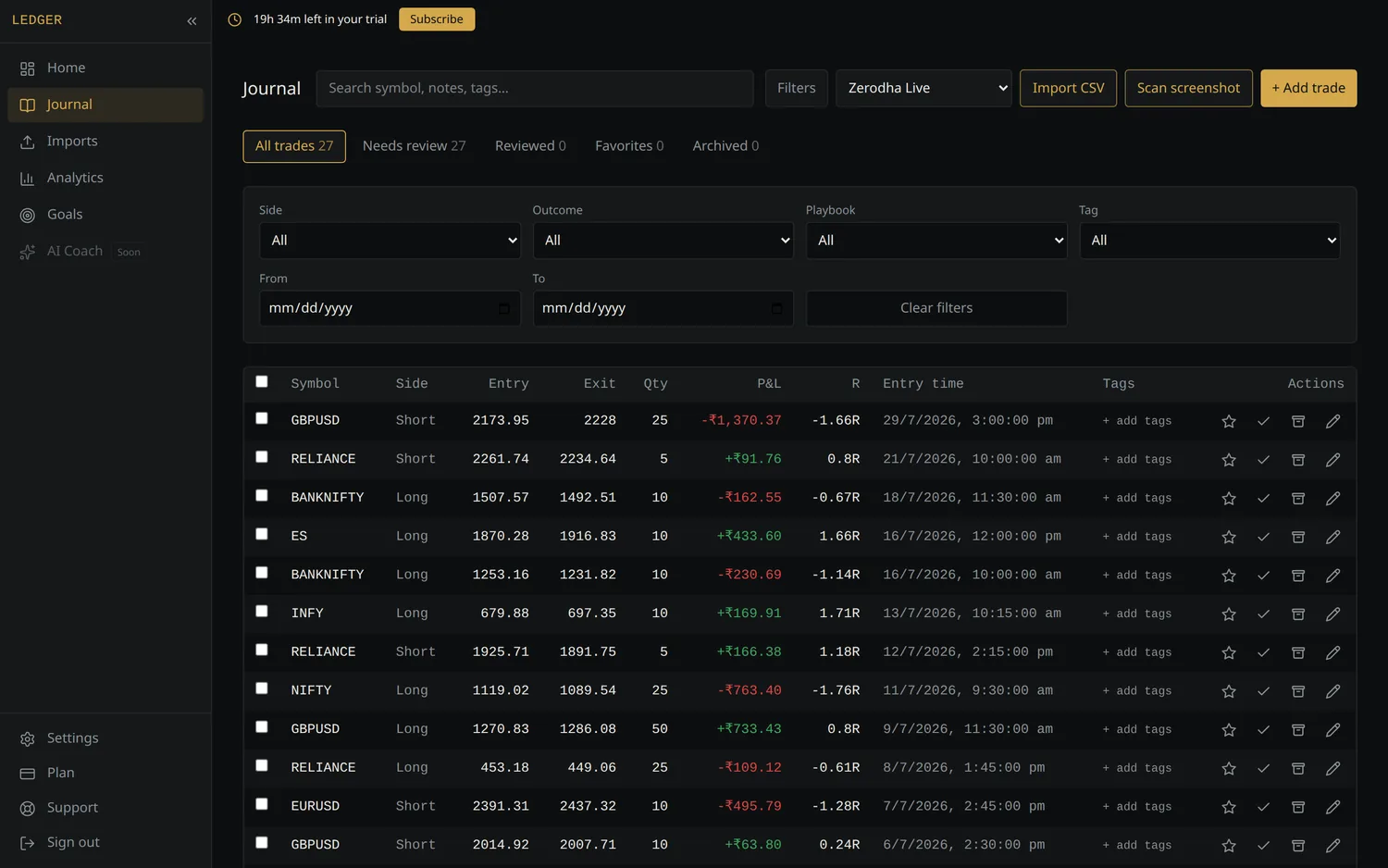Open the Imports page icon
Image resolution: width=1388 pixels, height=868 pixels.
click(x=28, y=142)
